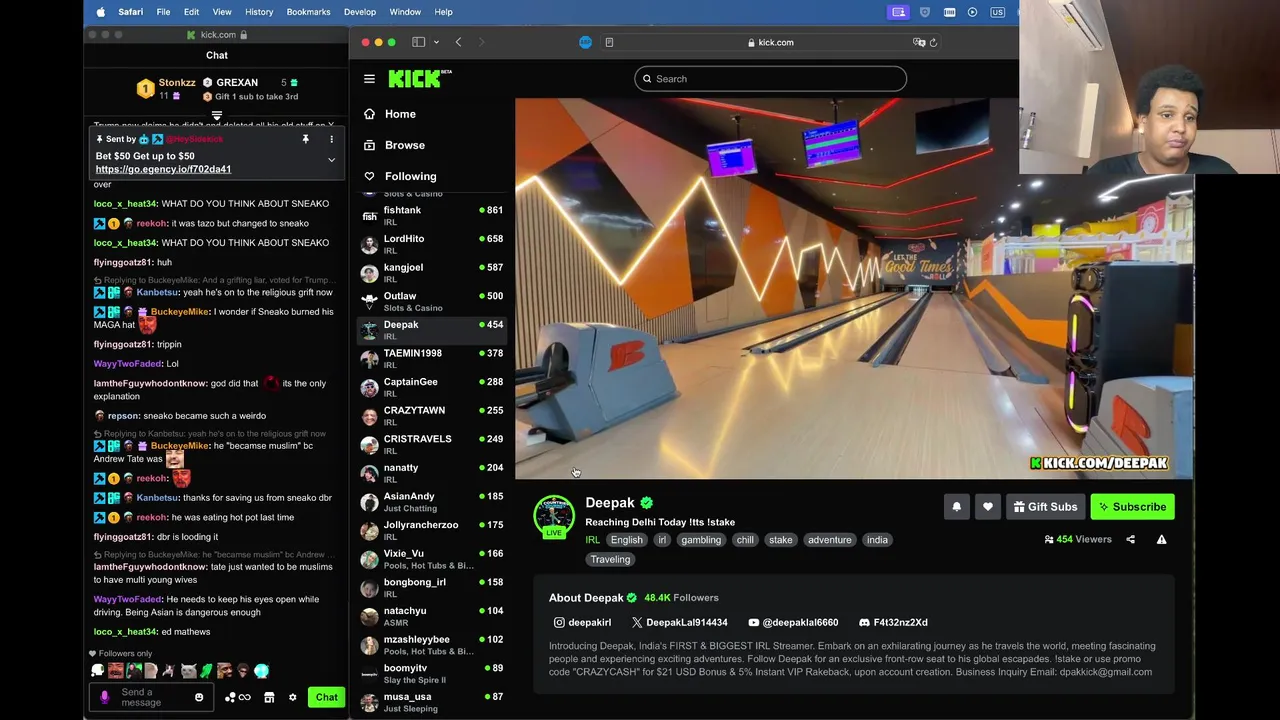Collapse the gift leaderboard arrow
Screen dimensions: 1280x720
tap(216, 116)
